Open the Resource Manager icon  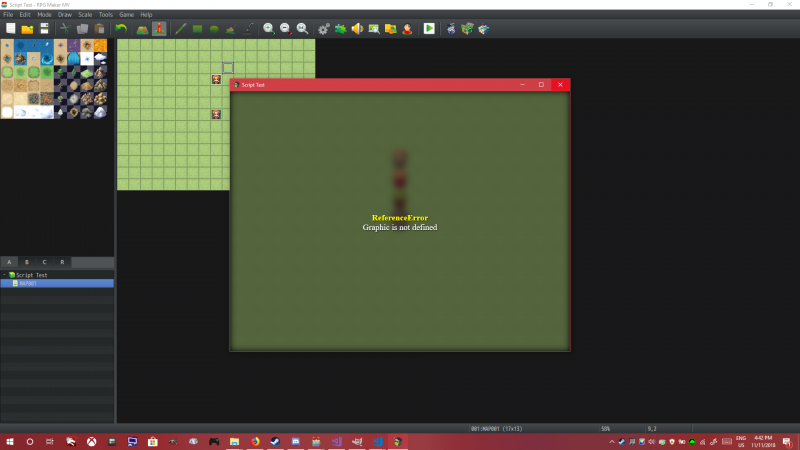coord(391,29)
